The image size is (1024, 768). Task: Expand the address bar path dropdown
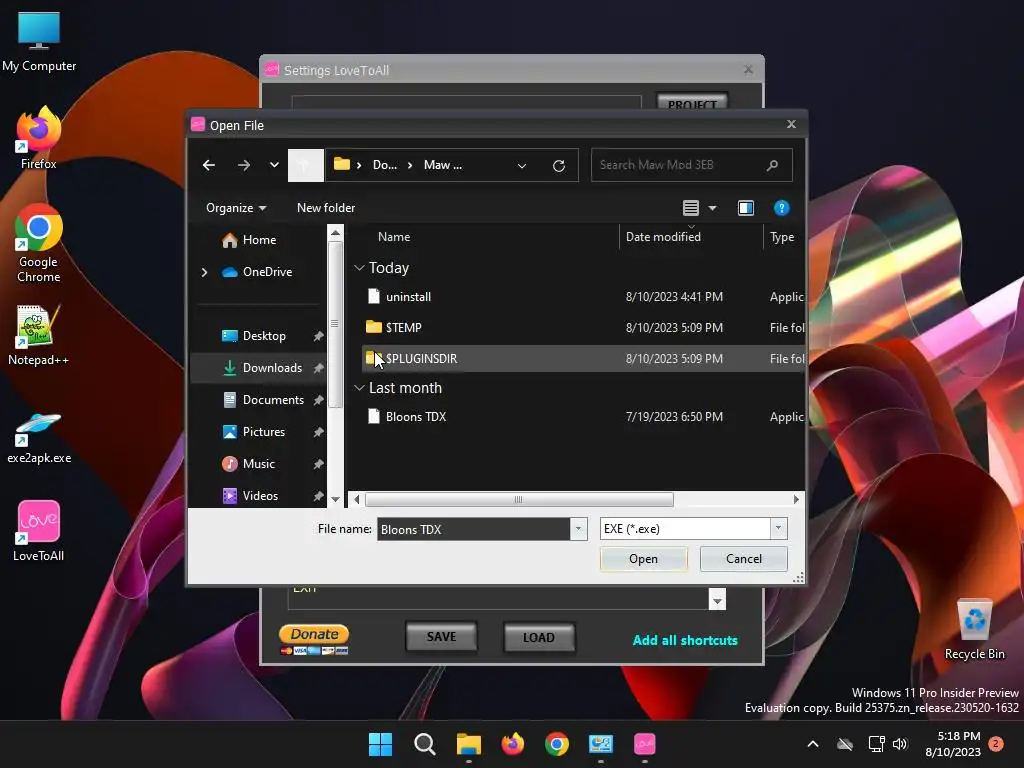[522, 166]
